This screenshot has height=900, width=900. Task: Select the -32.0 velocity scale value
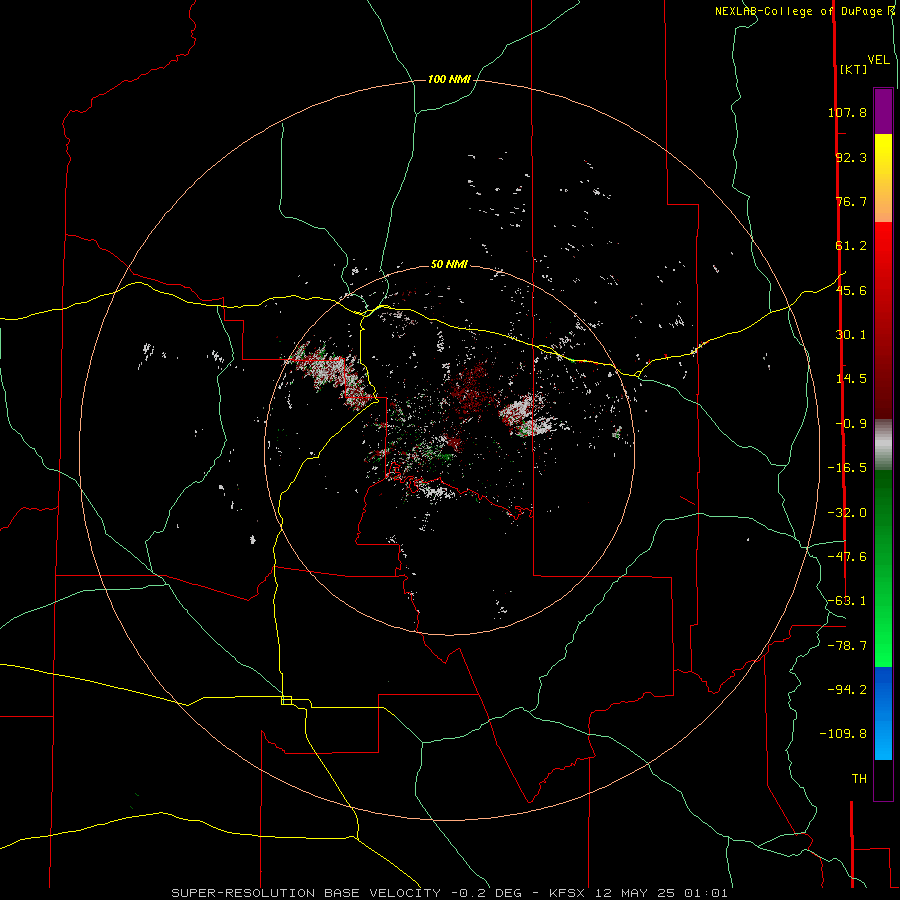pyautogui.click(x=847, y=513)
